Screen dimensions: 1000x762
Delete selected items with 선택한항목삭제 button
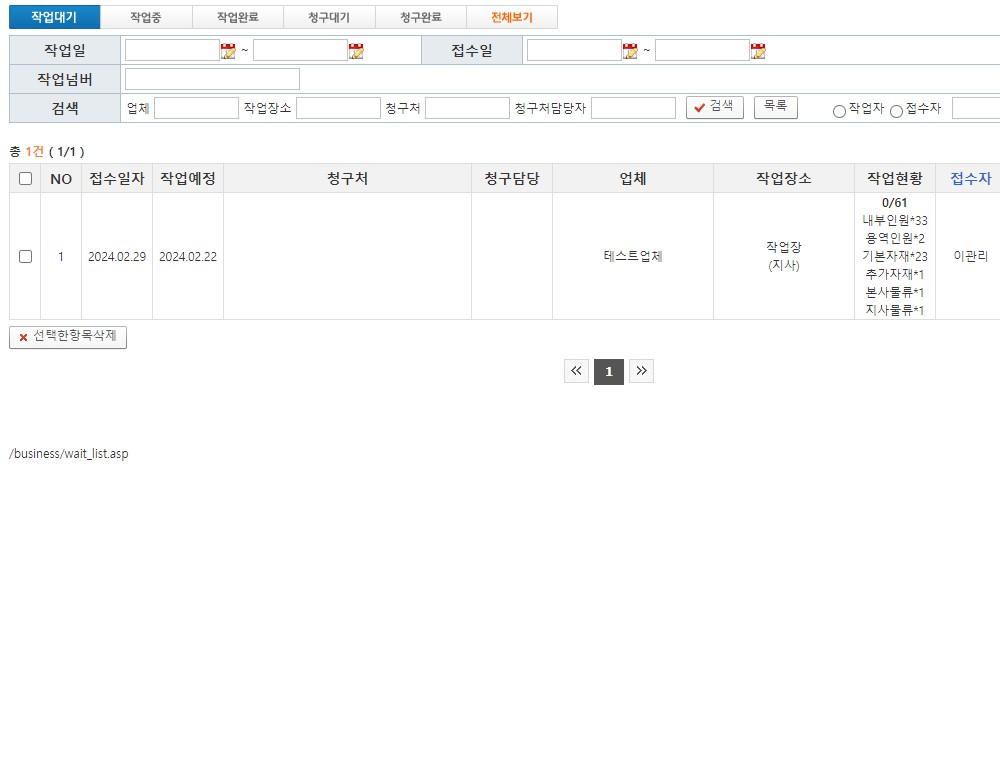pos(68,337)
